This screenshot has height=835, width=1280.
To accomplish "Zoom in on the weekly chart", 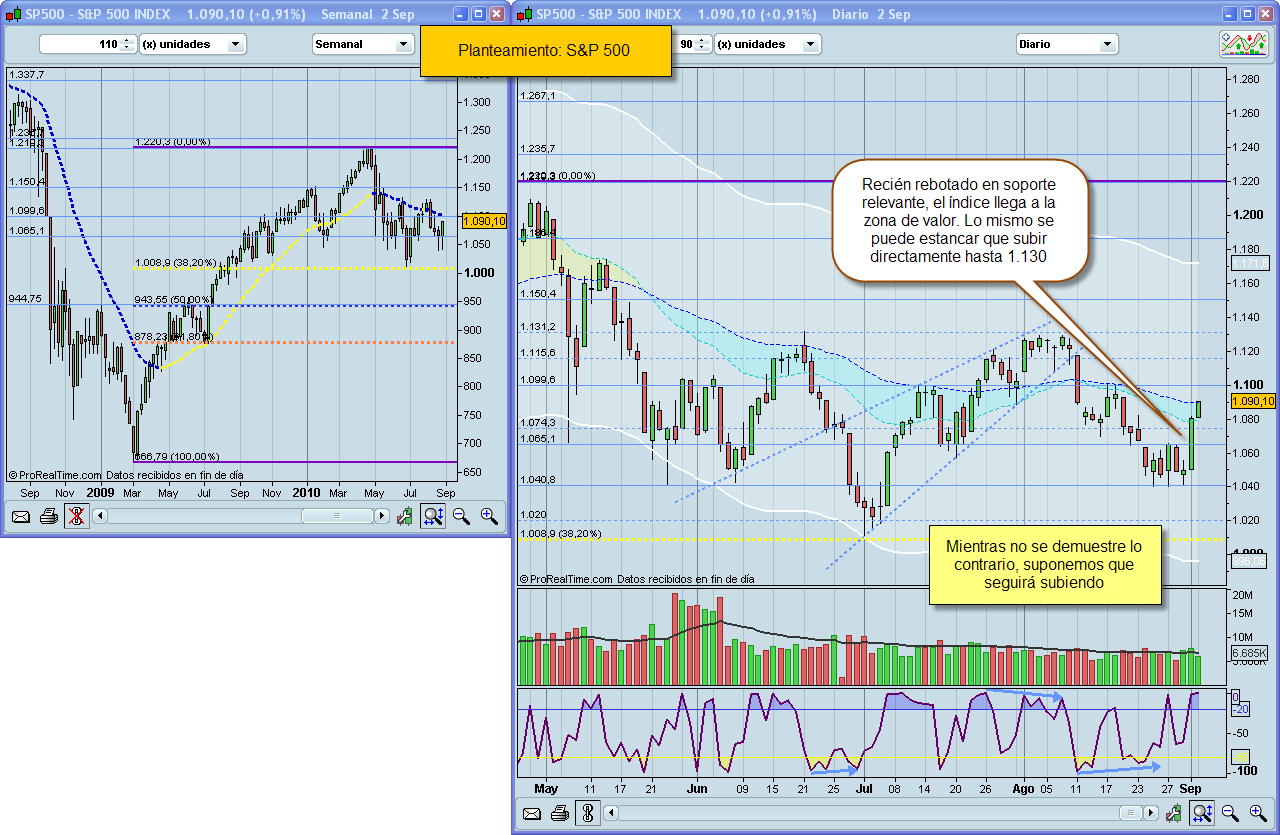I will [489, 516].
